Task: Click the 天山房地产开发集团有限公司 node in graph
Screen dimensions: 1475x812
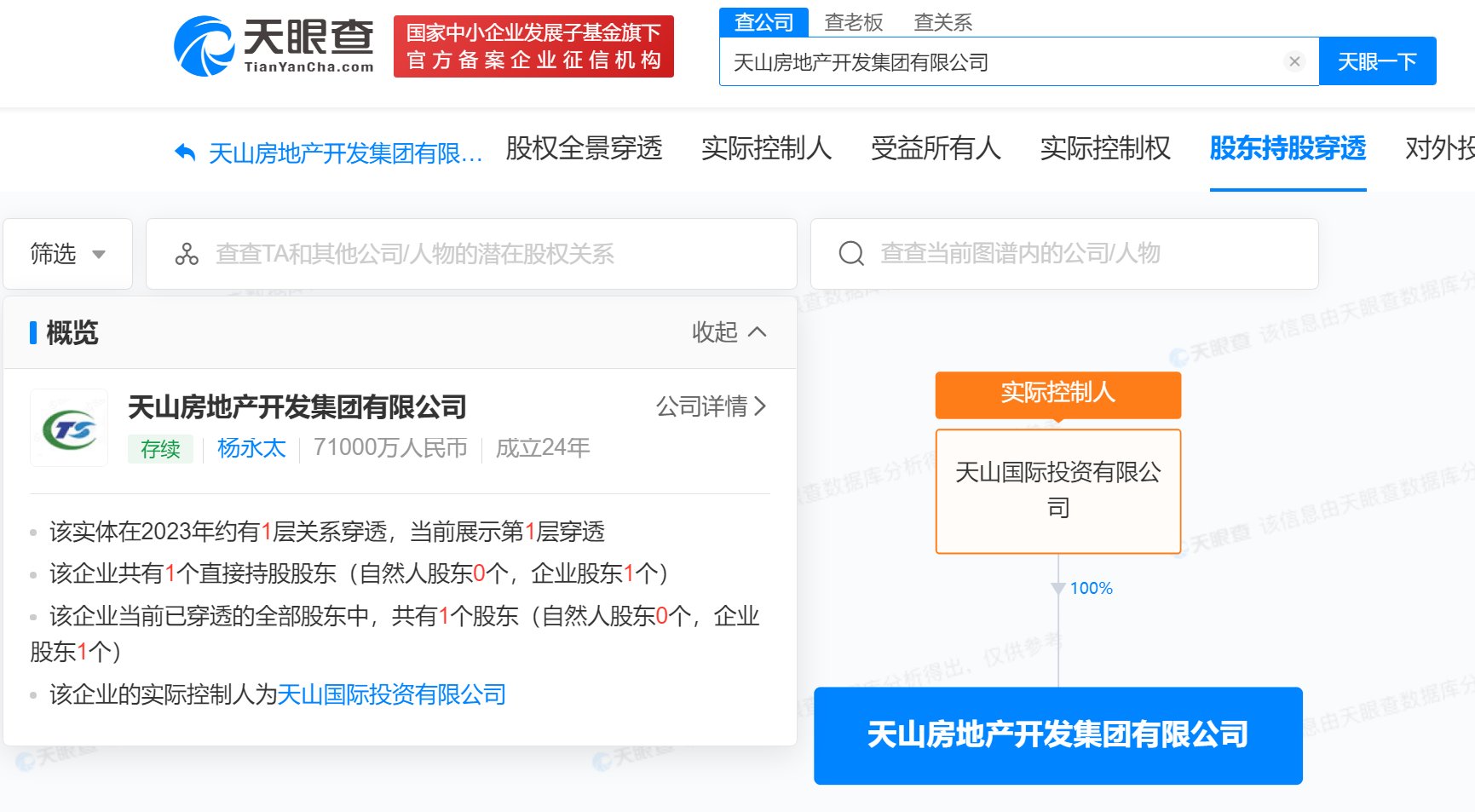Action: (1057, 735)
